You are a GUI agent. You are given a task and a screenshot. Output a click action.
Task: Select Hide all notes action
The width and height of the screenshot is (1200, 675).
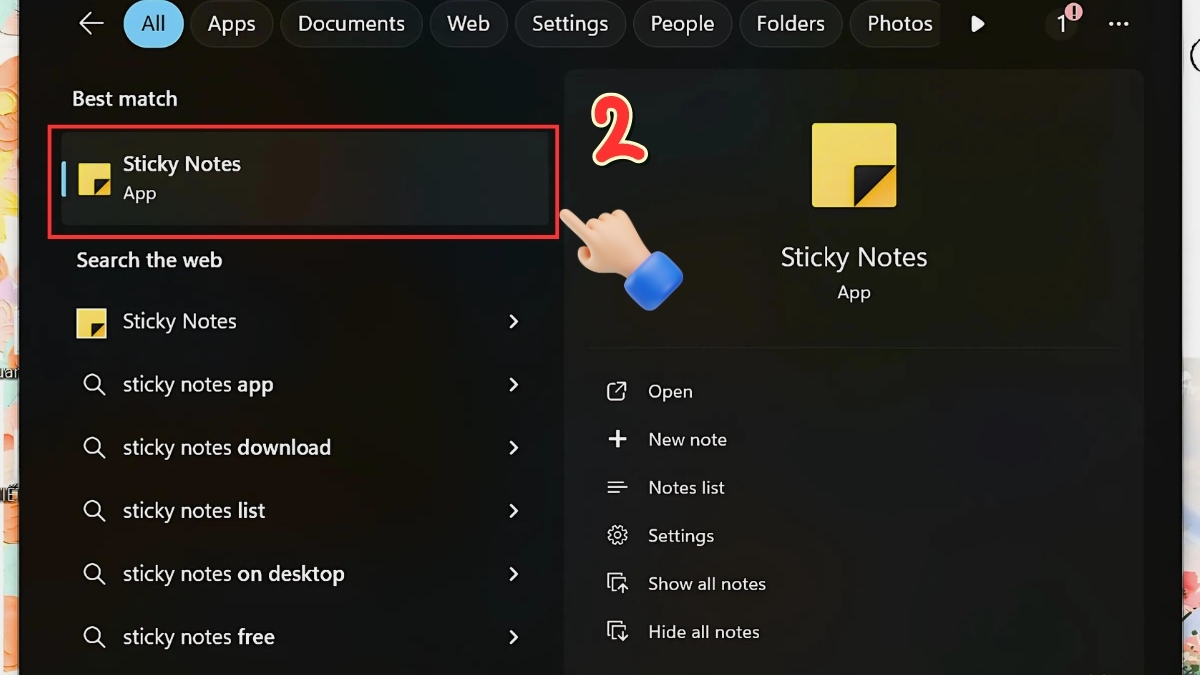pyautogui.click(x=703, y=632)
